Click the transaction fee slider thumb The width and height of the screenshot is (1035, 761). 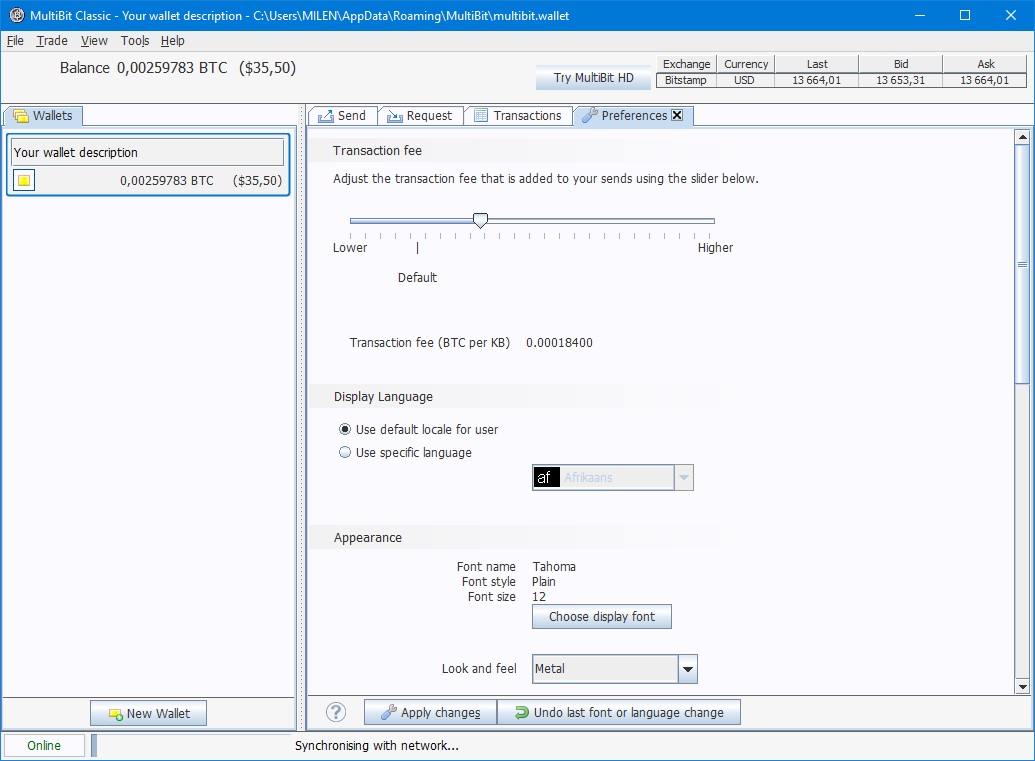pyautogui.click(x=481, y=220)
